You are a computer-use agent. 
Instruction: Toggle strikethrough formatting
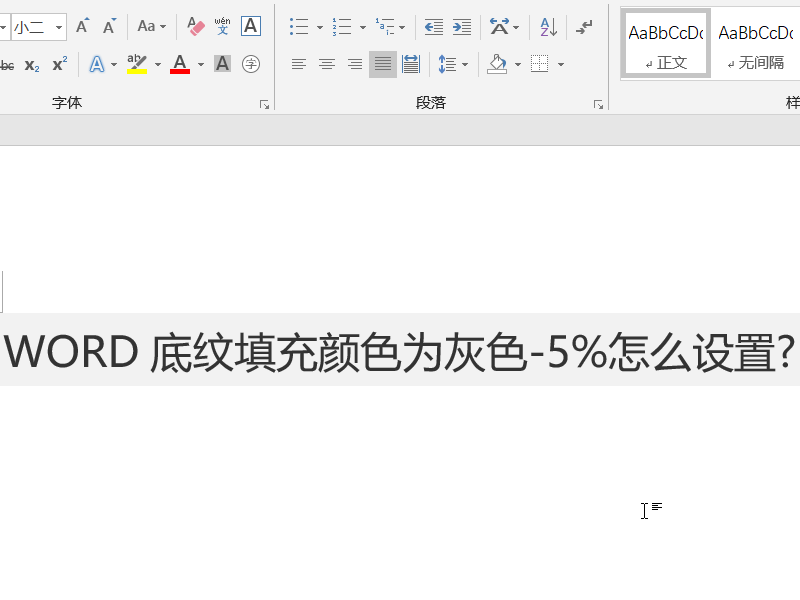point(7,65)
